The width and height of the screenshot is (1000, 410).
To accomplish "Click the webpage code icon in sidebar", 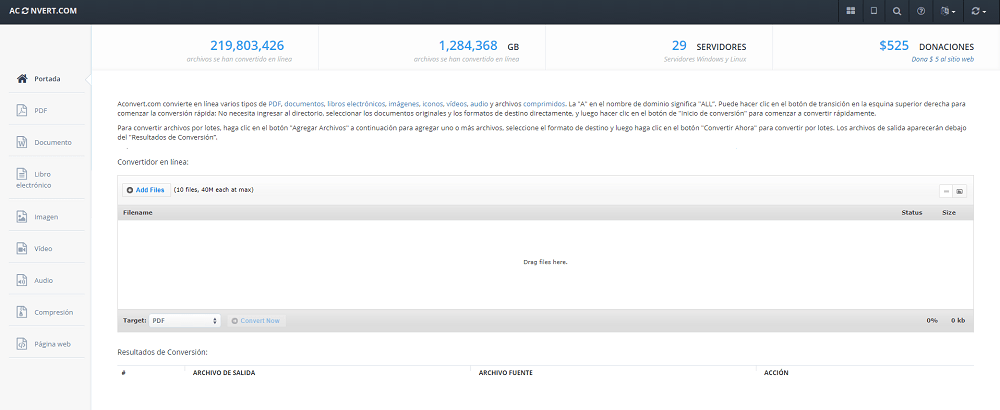I will tap(22, 344).
